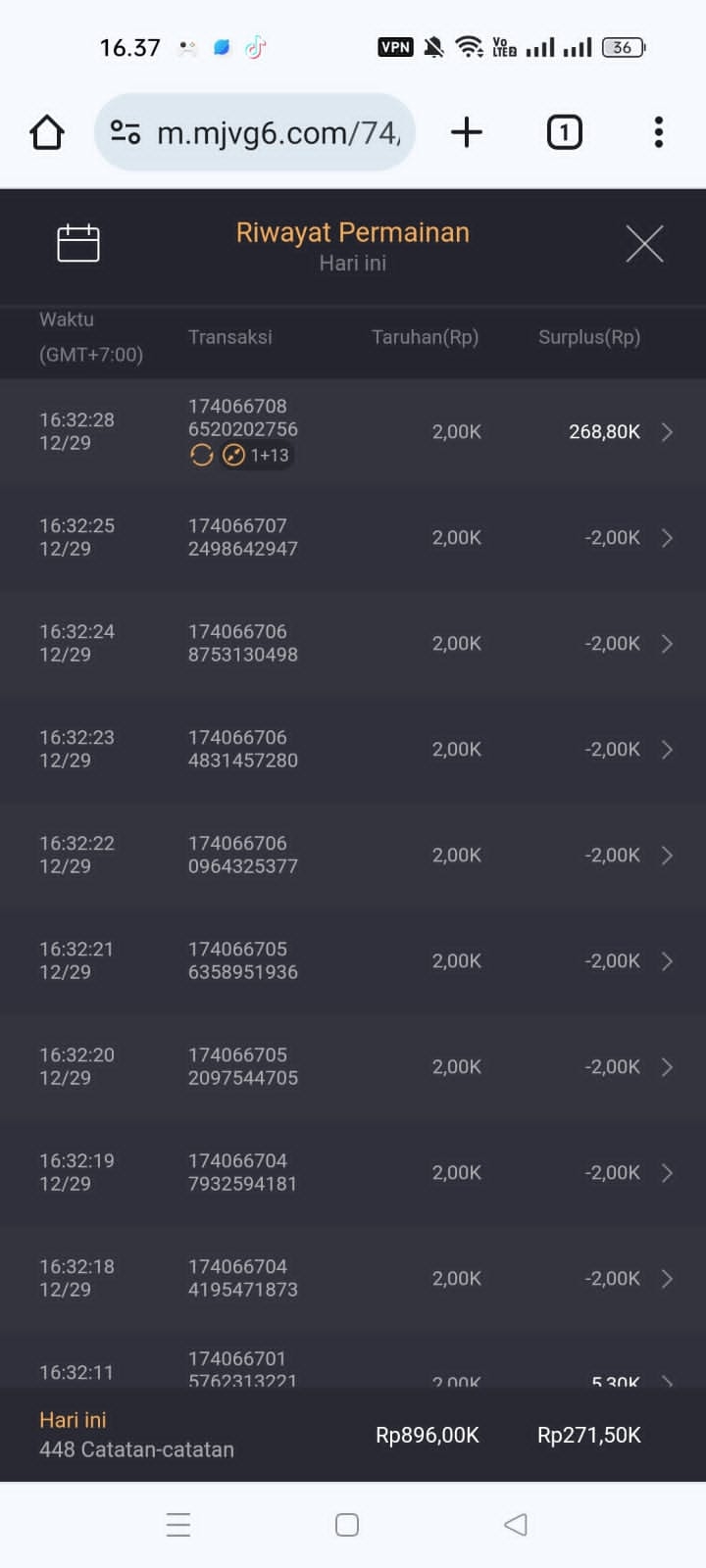This screenshot has height=1568, width=706.
Task: Expand the 16:32:18 transaction chevron
Action: click(x=667, y=1279)
